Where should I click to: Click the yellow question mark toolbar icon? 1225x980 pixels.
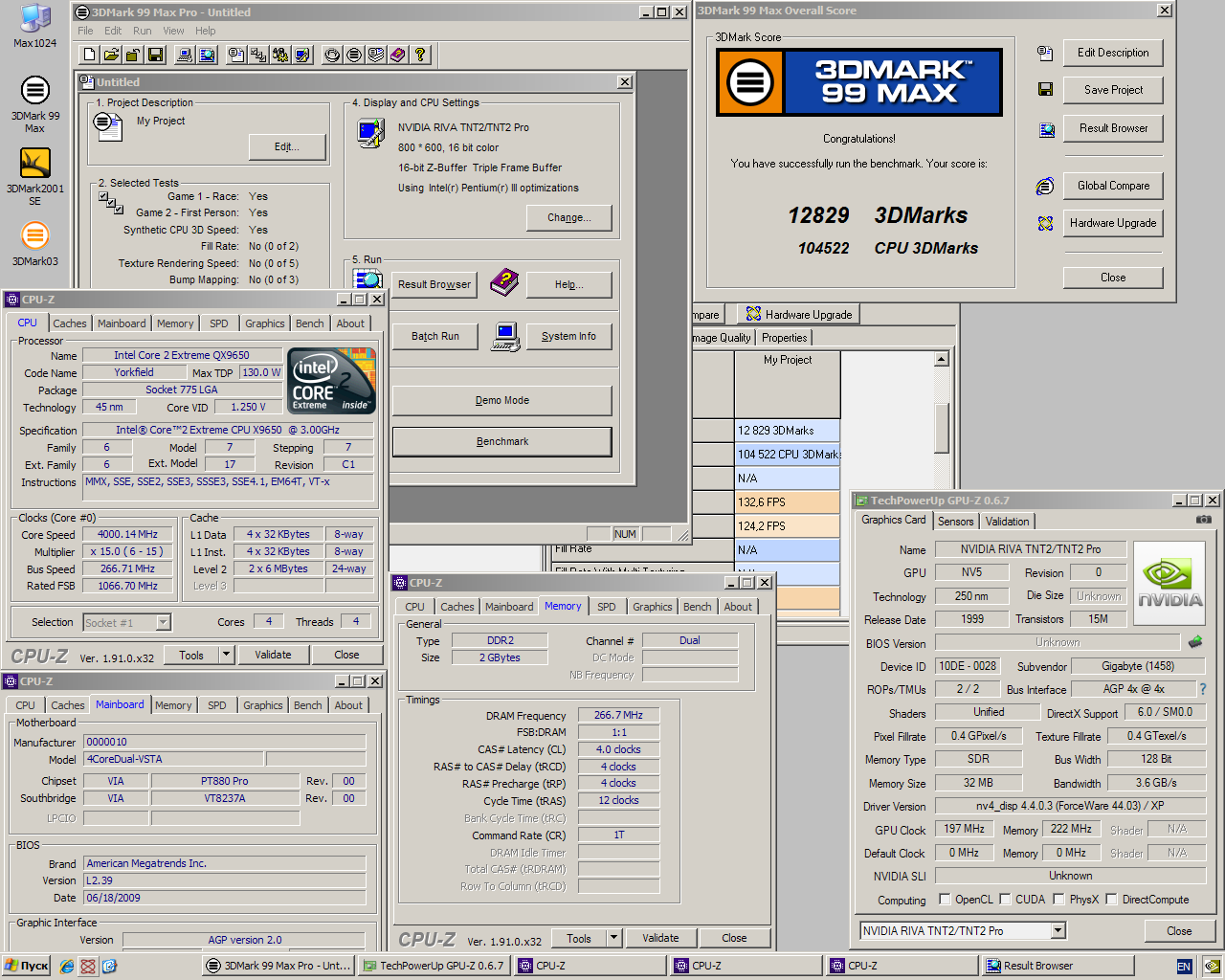(419, 55)
